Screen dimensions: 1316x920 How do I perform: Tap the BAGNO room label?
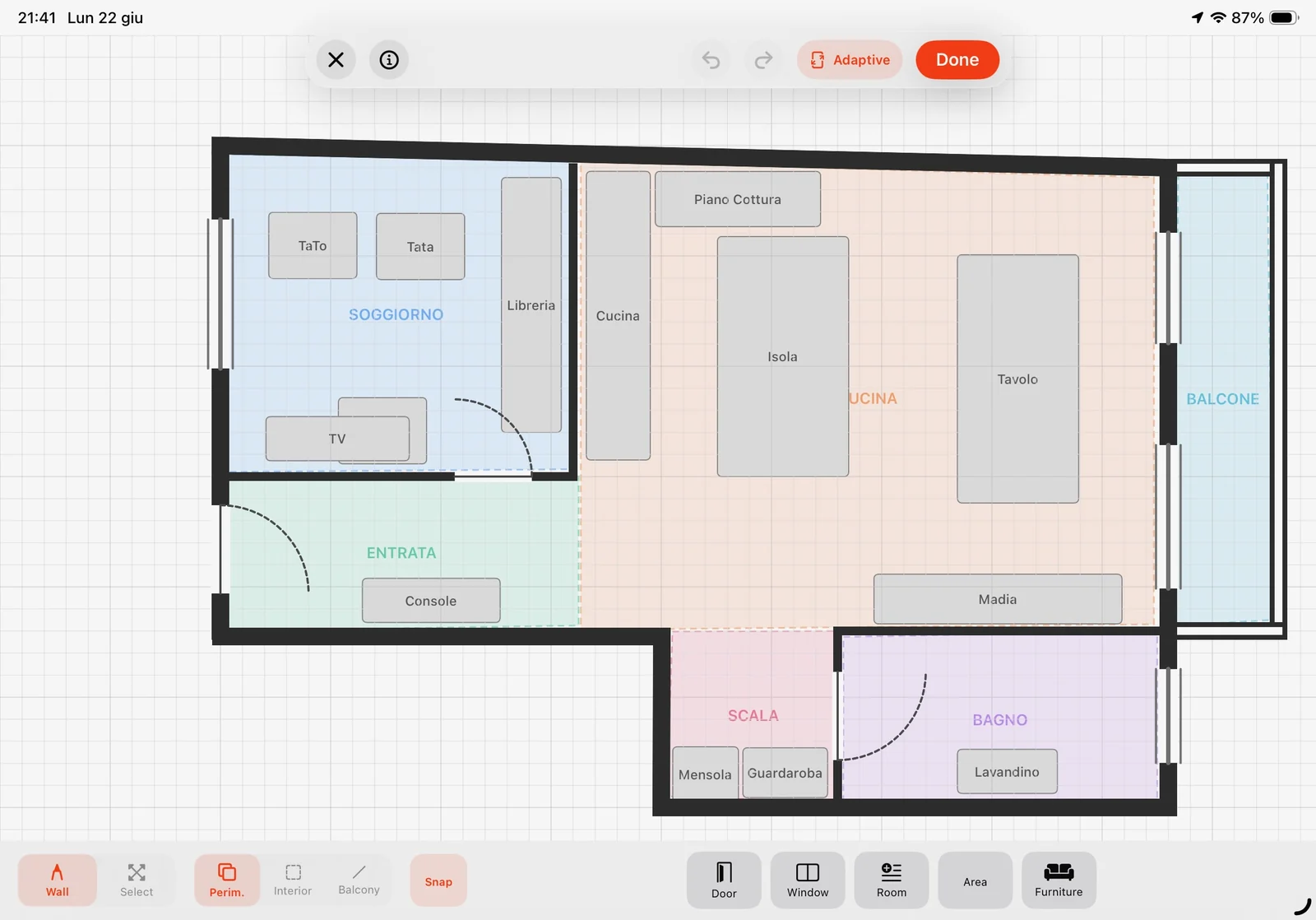[1000, 720]
